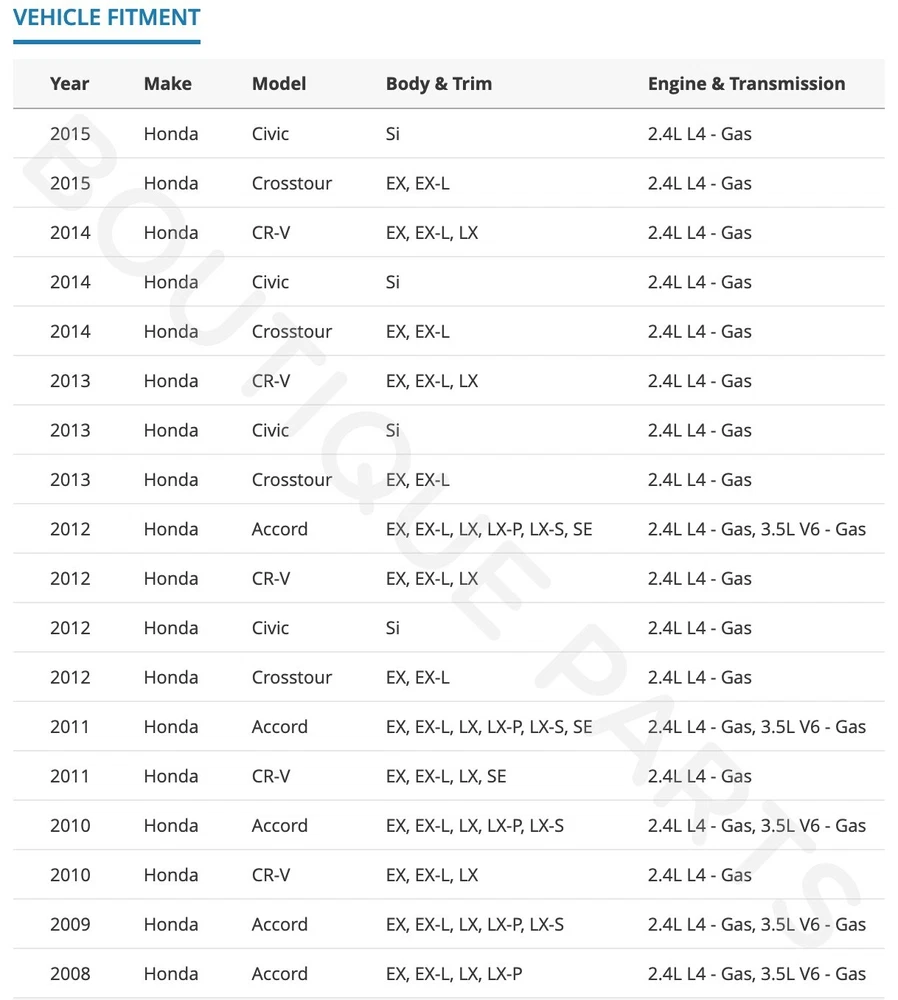Click 2013 Civic Si trim cell

pyautogui.click(x=393, y=430)
